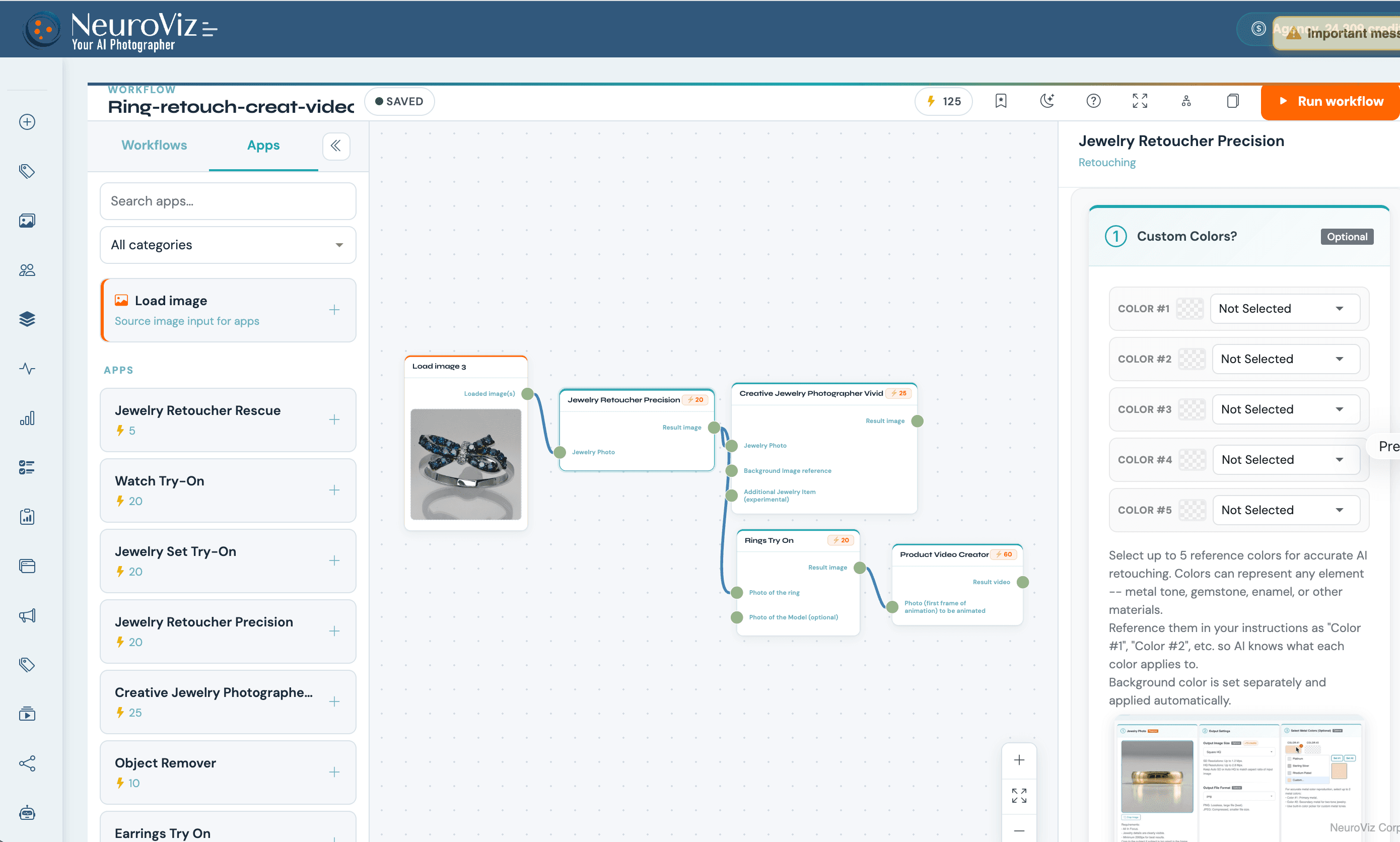The width and height of the screenshot is (1400, 842).
Task: Click the ring photo in Load image 3 node
Action: pos(466,465)
